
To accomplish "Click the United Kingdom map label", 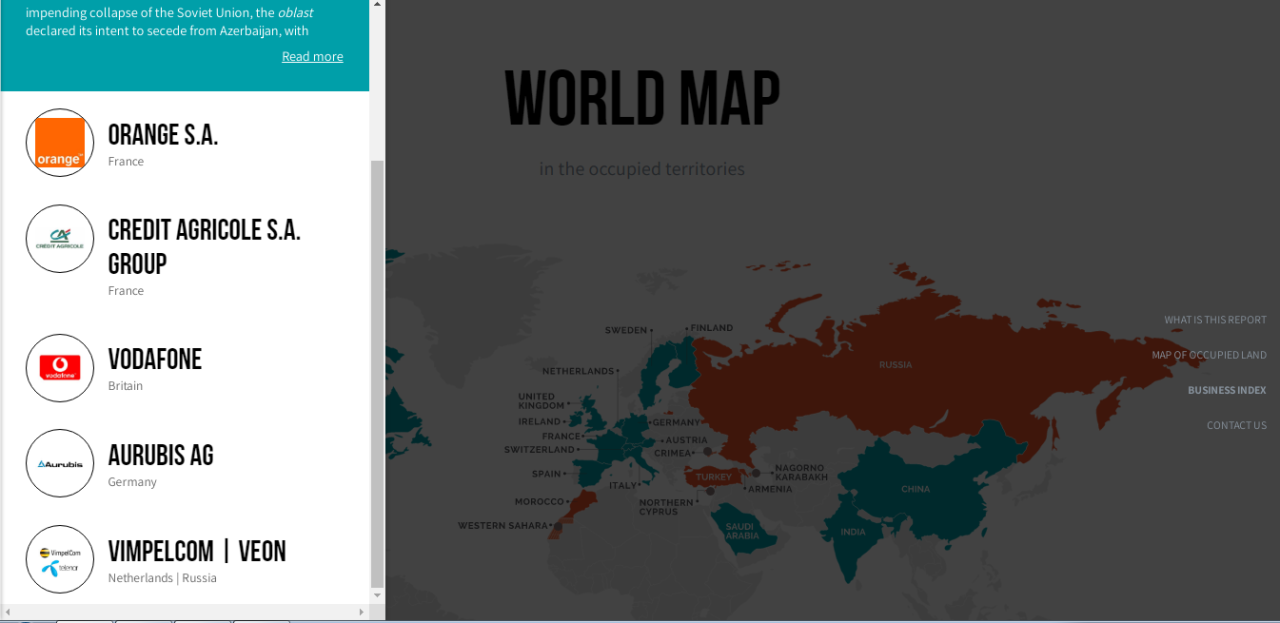I will point(541,401).
